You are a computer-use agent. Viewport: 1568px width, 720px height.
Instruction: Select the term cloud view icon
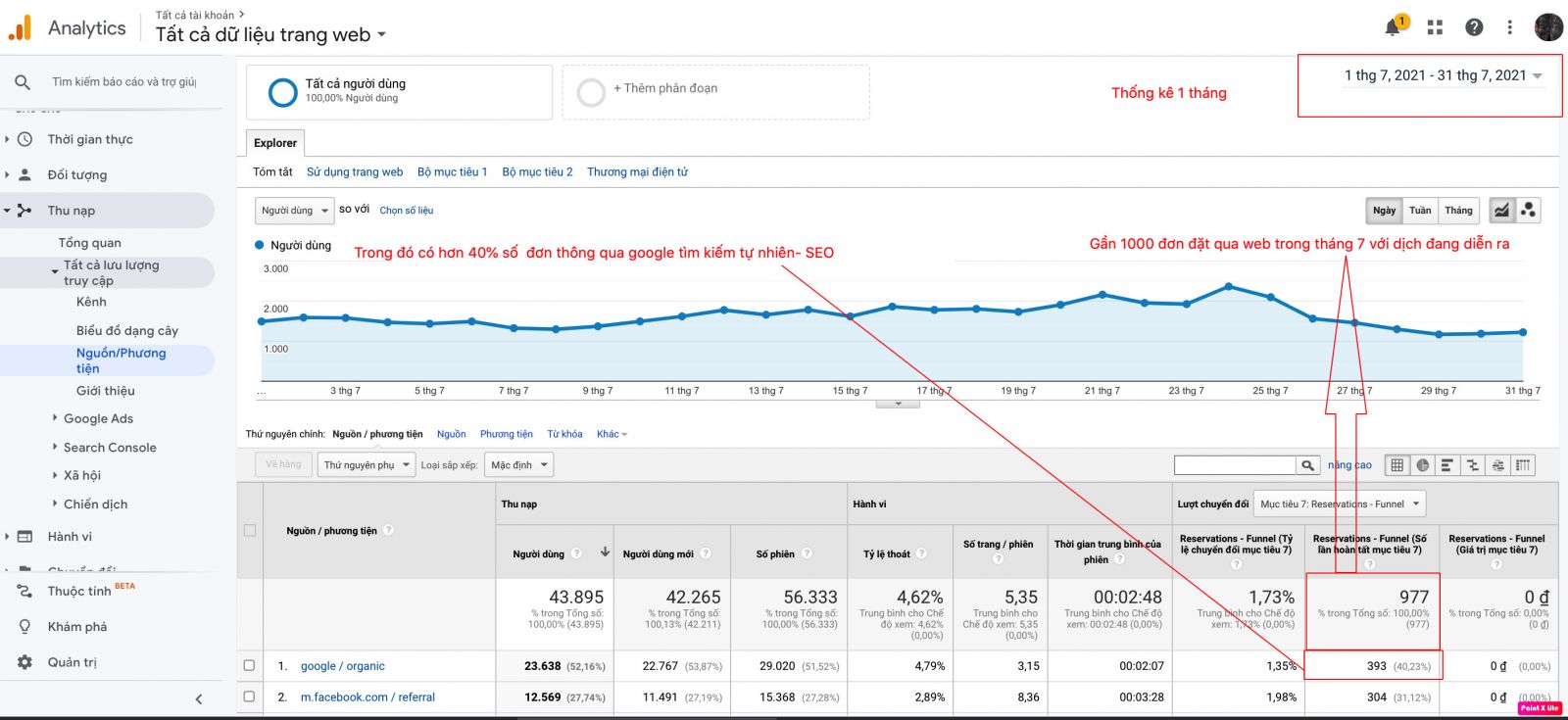click(1497, 465)
